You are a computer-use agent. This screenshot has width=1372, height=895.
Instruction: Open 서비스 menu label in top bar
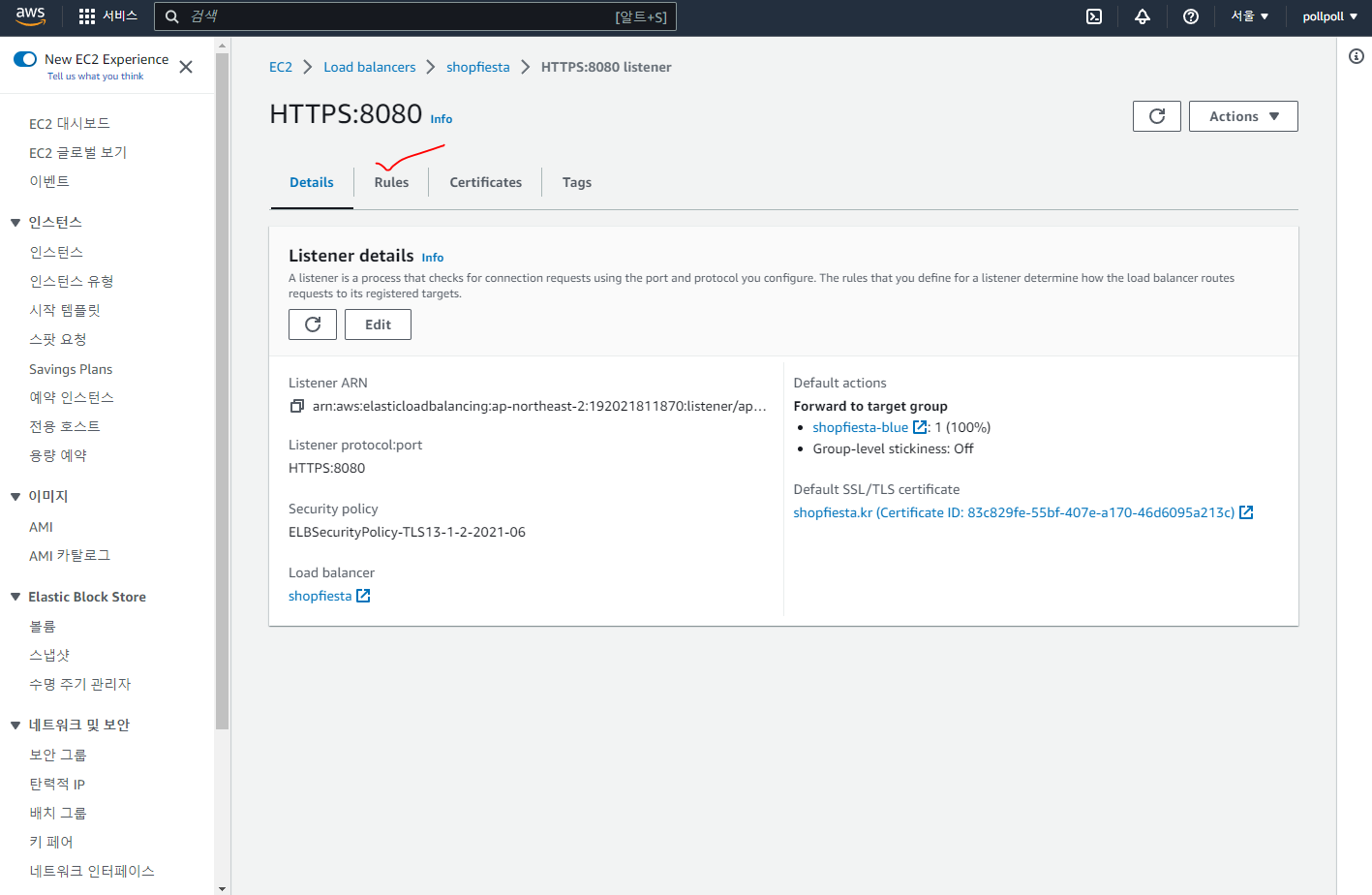tap(120, 16)
